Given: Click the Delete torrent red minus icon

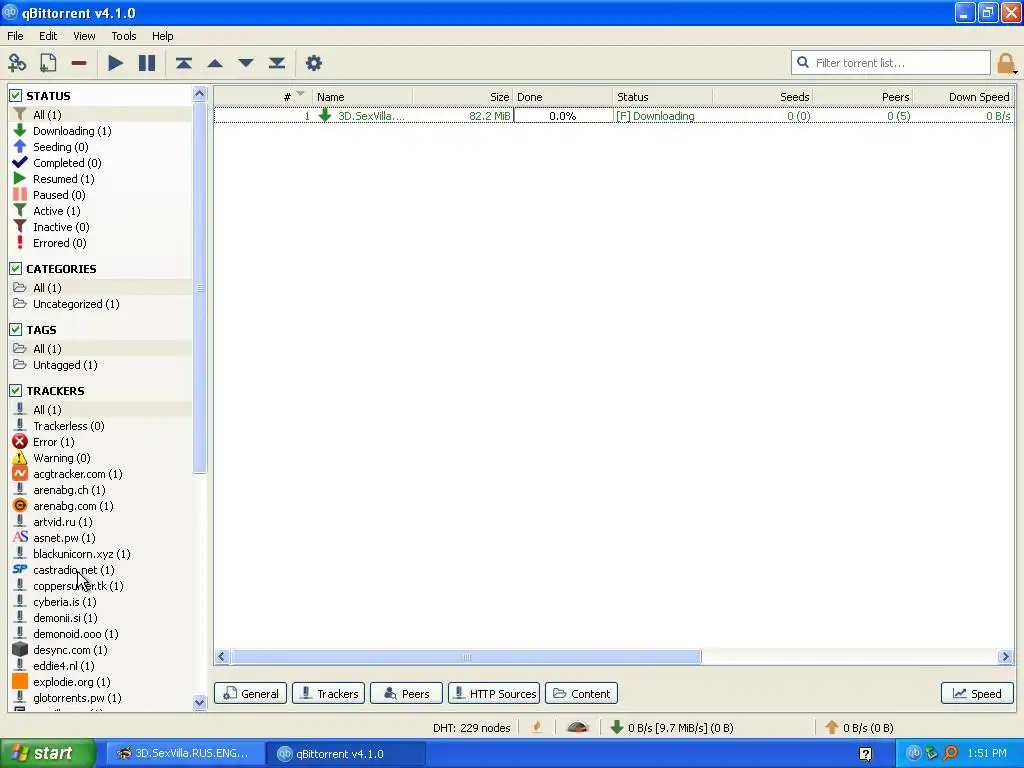Looking at the screenshot, I should (79, 63).
